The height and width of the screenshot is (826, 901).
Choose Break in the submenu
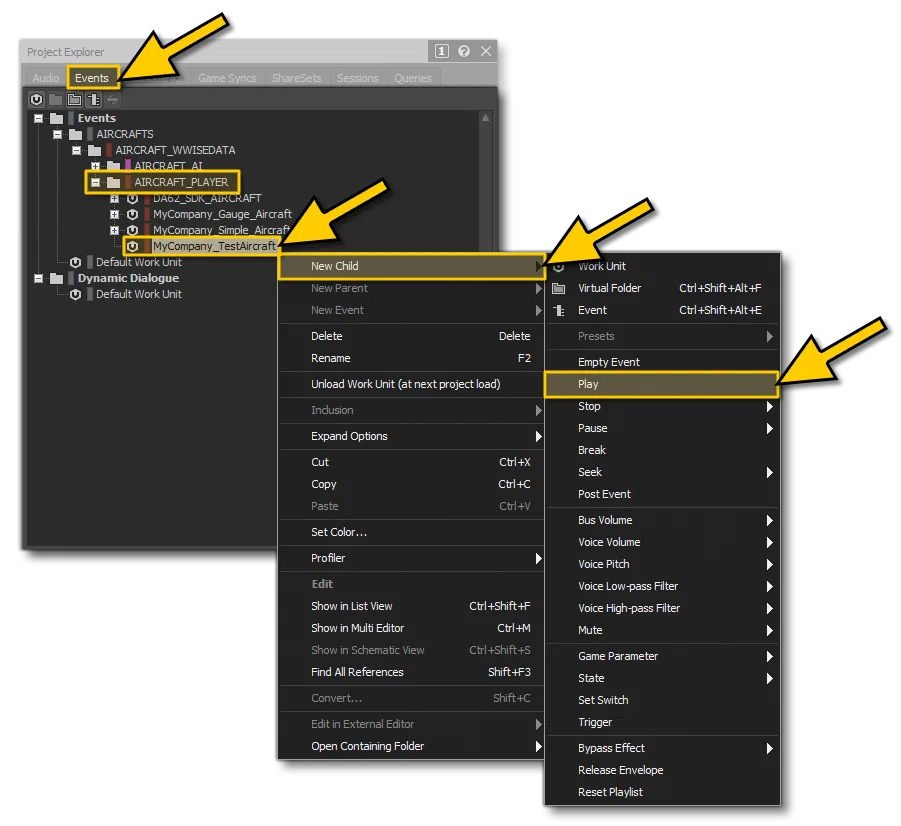(x=662, y=450)
